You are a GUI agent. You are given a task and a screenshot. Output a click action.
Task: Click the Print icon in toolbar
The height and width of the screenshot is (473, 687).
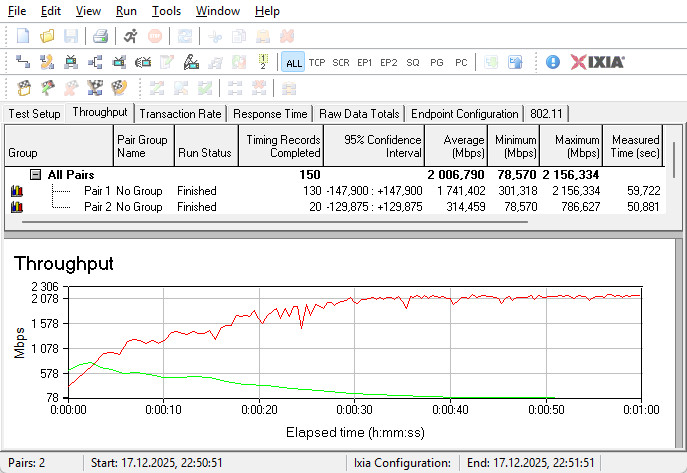(100, 36)
